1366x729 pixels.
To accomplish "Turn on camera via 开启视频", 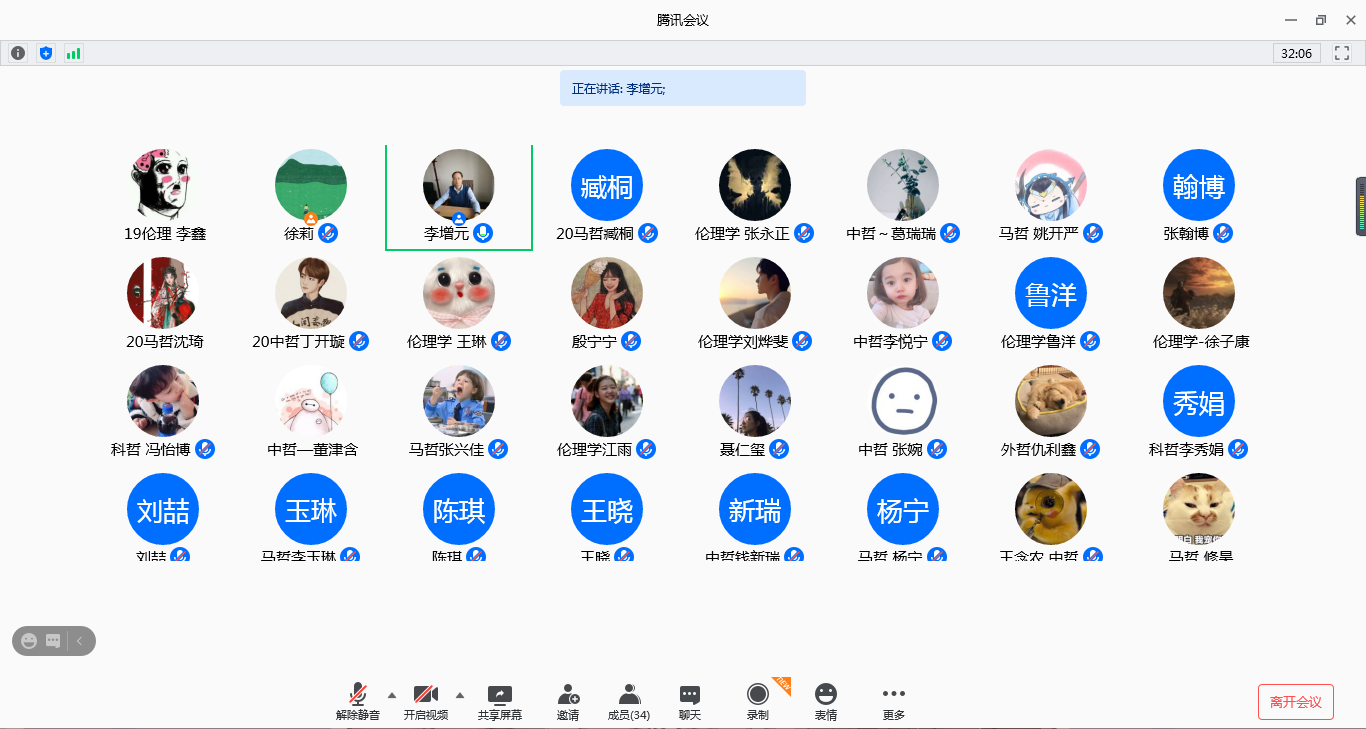I will point(426,702).
